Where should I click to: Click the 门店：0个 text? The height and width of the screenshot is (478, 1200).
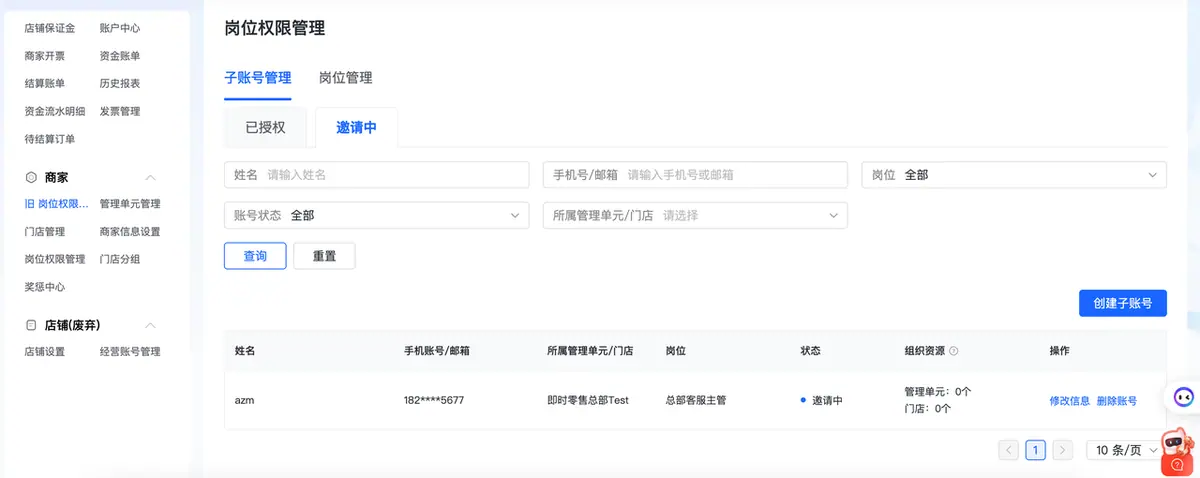point(927,409)
